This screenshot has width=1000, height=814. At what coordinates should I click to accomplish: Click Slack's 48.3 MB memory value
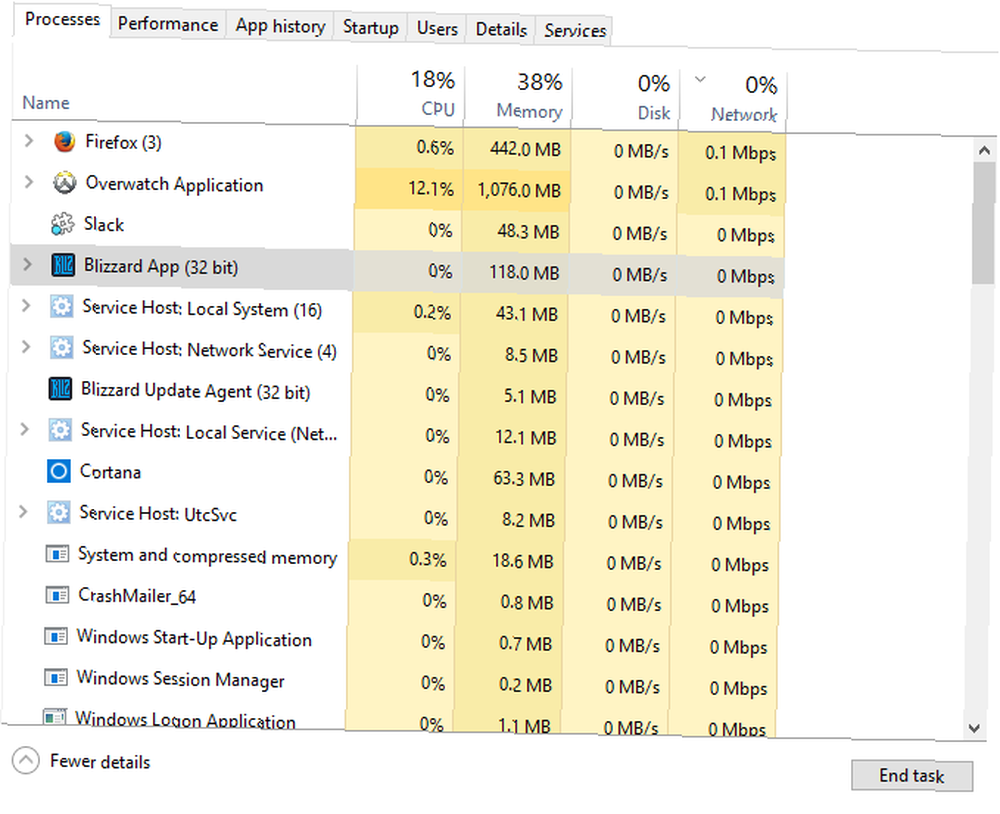(x=529, y=231)
